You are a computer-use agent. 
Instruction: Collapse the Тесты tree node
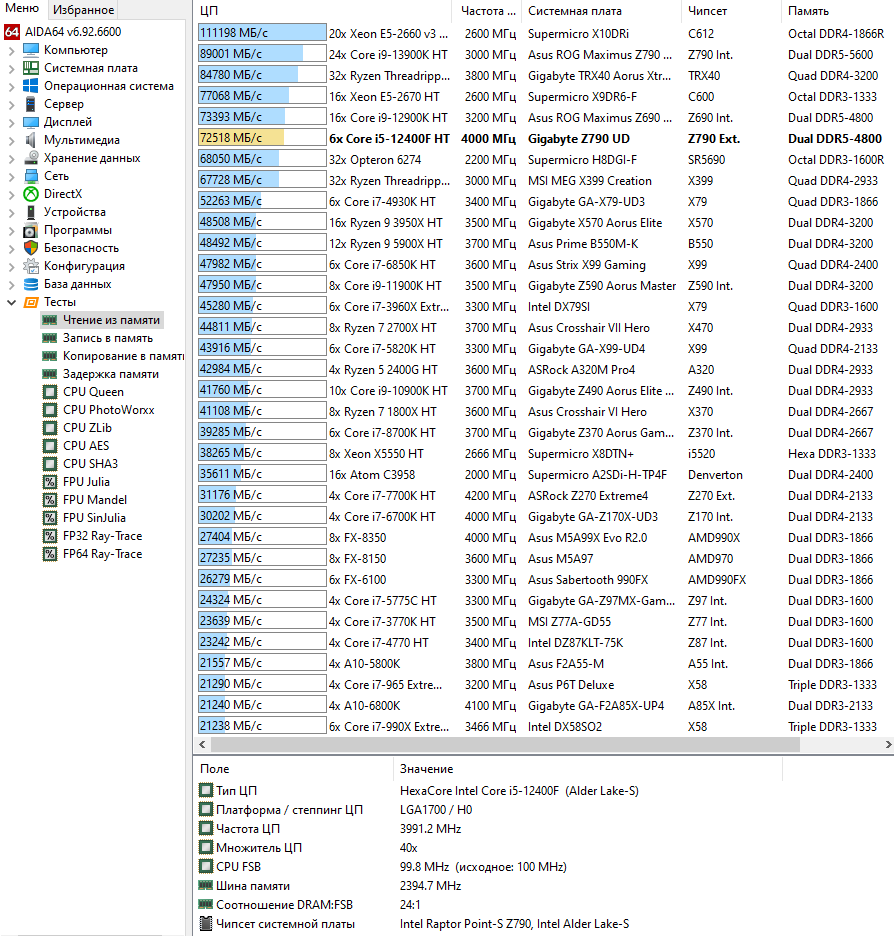point(11,302)
